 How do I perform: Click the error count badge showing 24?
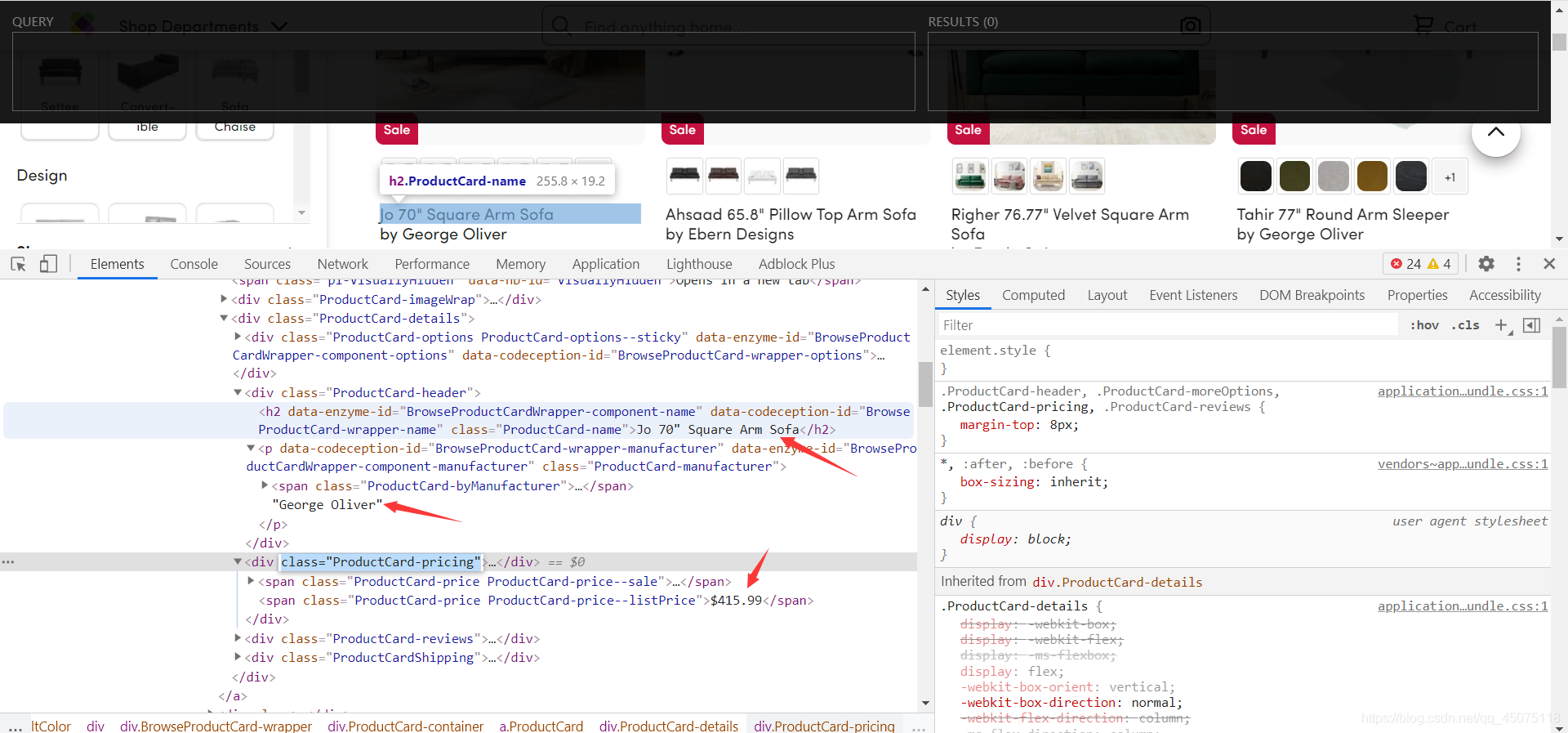point(1405,264)
